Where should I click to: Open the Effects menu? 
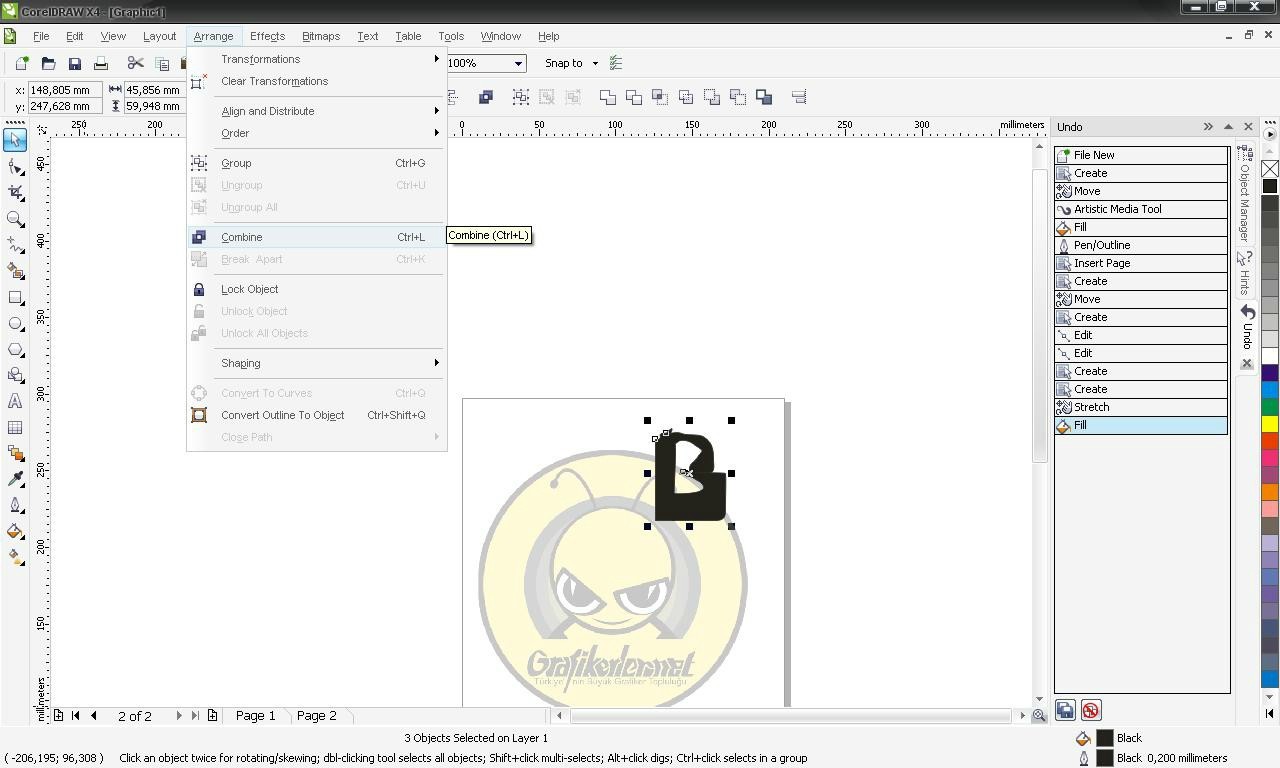[267, 36]
